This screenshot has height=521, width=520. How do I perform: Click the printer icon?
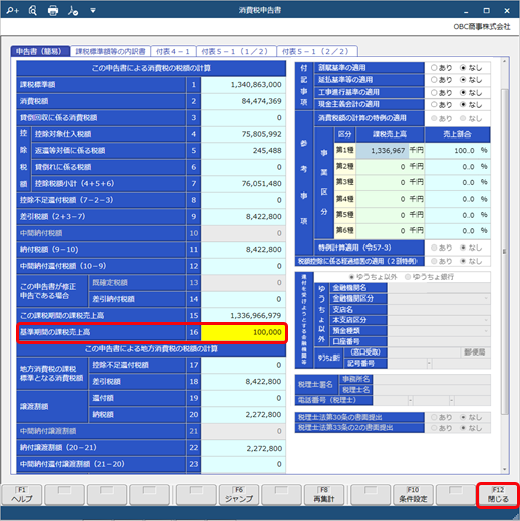tap(53, 10)
